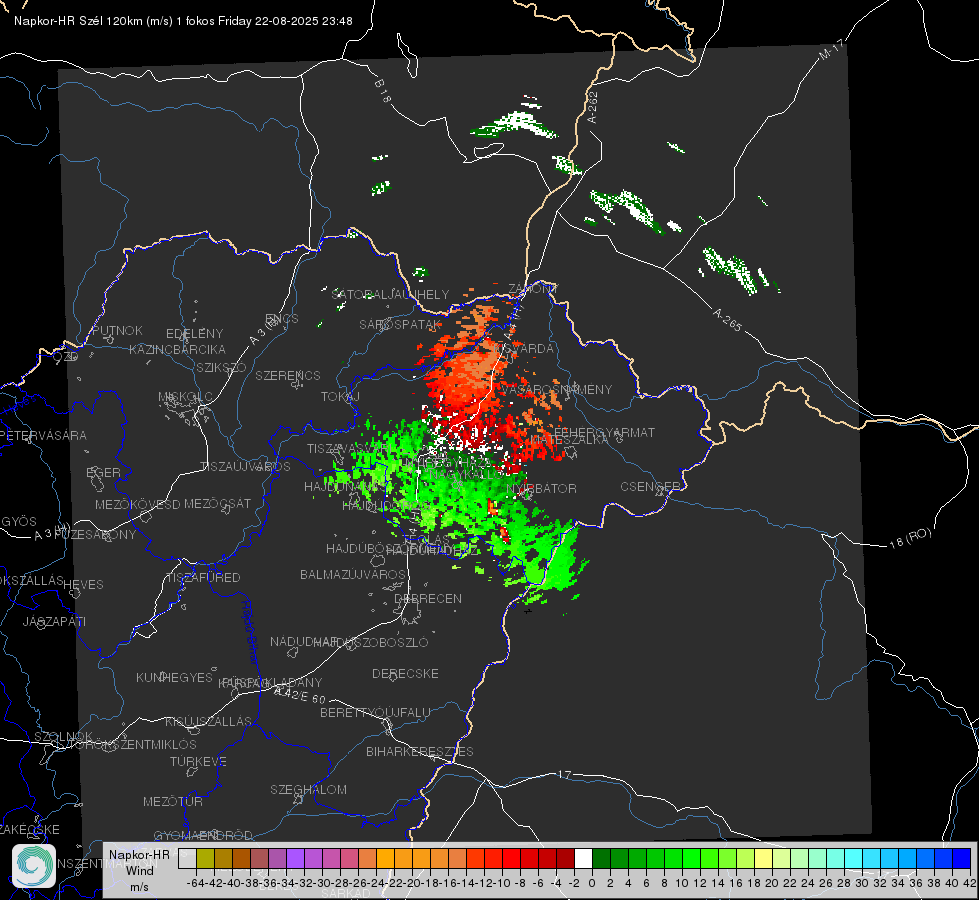Click the DERECSKE town label
This screenshot has height=900, width=979.
click(x=405, y=674)
